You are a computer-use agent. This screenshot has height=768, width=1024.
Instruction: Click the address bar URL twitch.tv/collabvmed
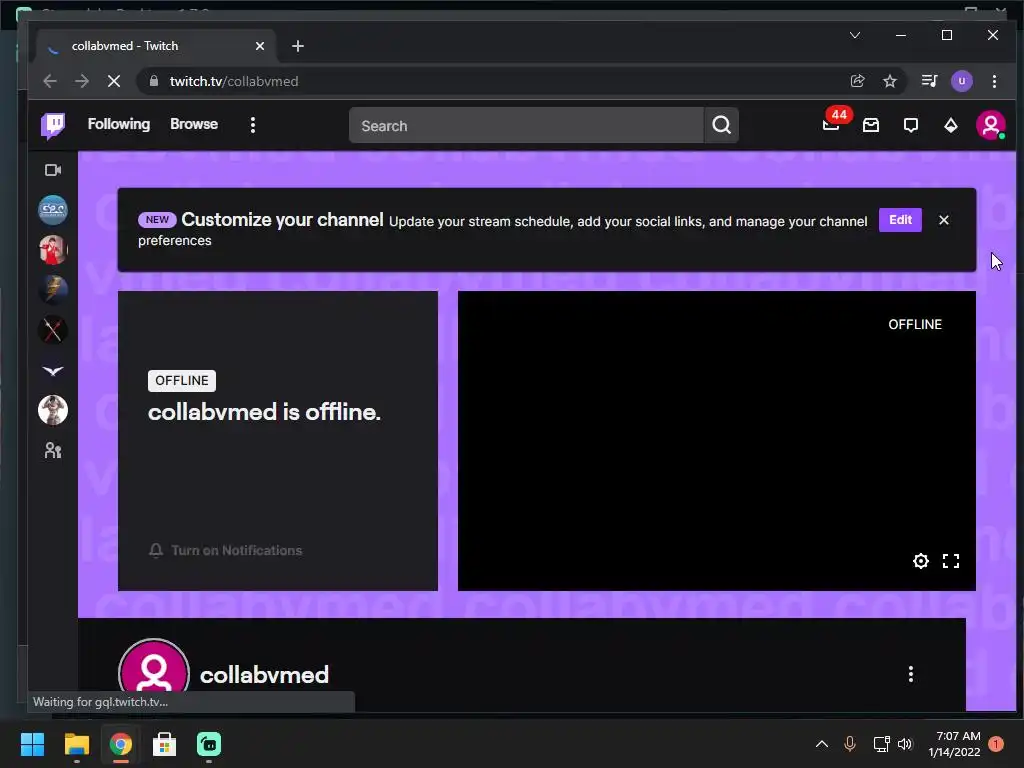(x=234, y=81)
